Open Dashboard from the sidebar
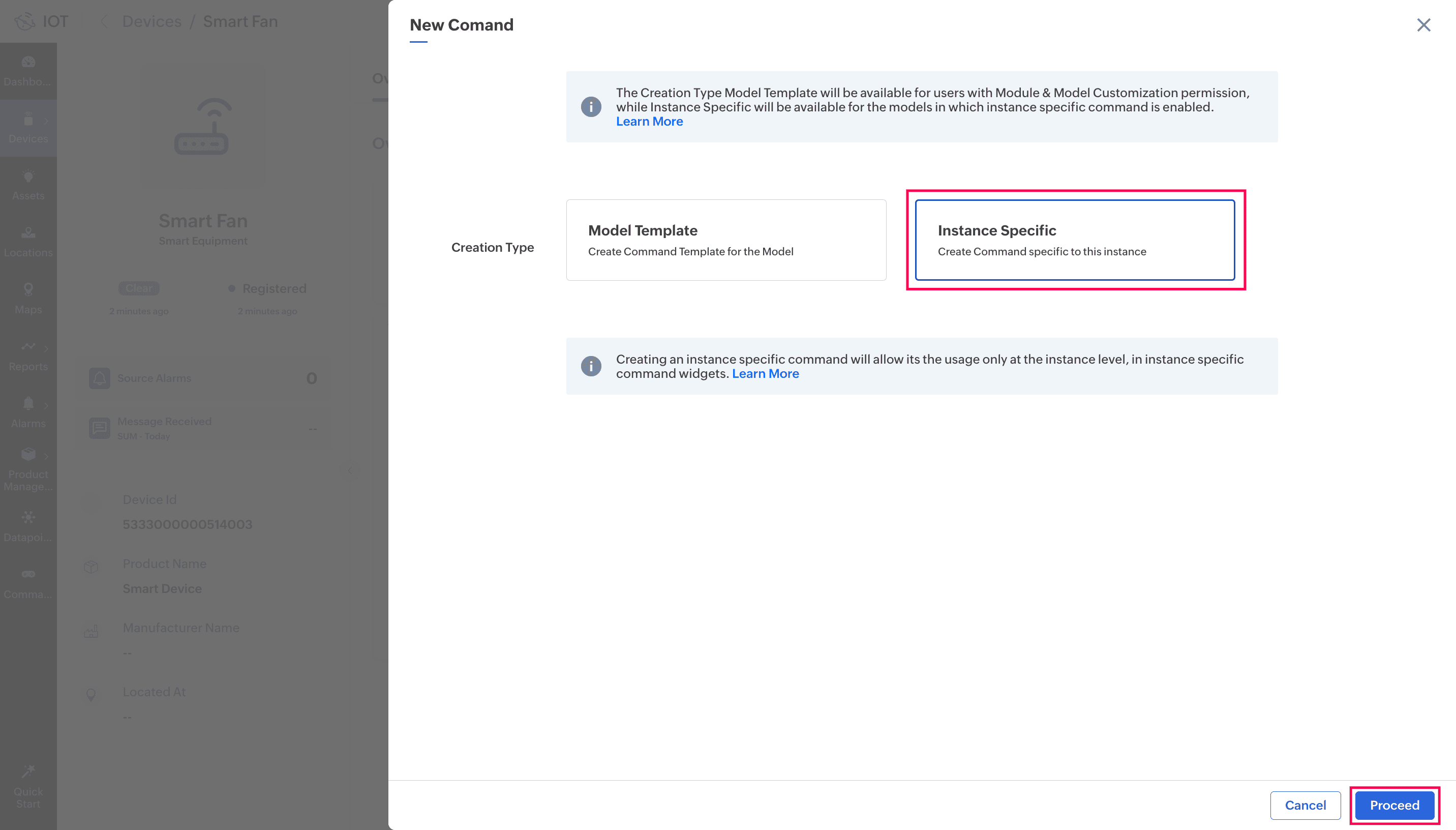1456x830 pixels. 28,71
